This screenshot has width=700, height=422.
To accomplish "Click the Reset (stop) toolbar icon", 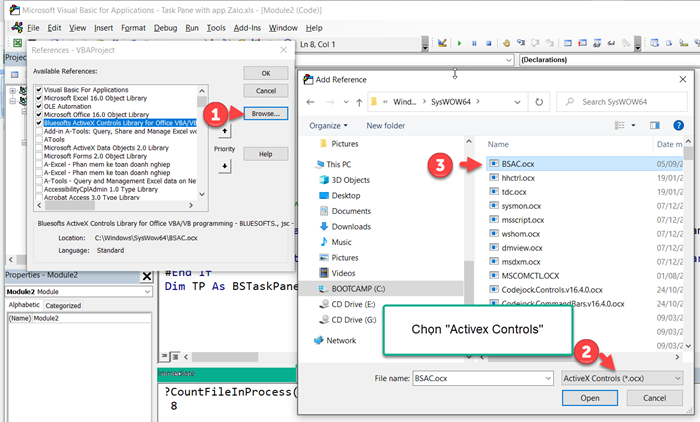I will point(488,43).
